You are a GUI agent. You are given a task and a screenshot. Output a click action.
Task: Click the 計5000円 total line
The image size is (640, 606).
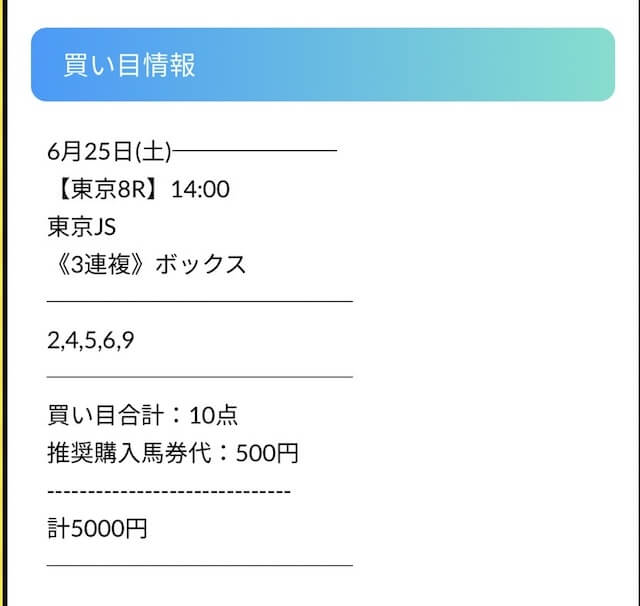(97, 528)
